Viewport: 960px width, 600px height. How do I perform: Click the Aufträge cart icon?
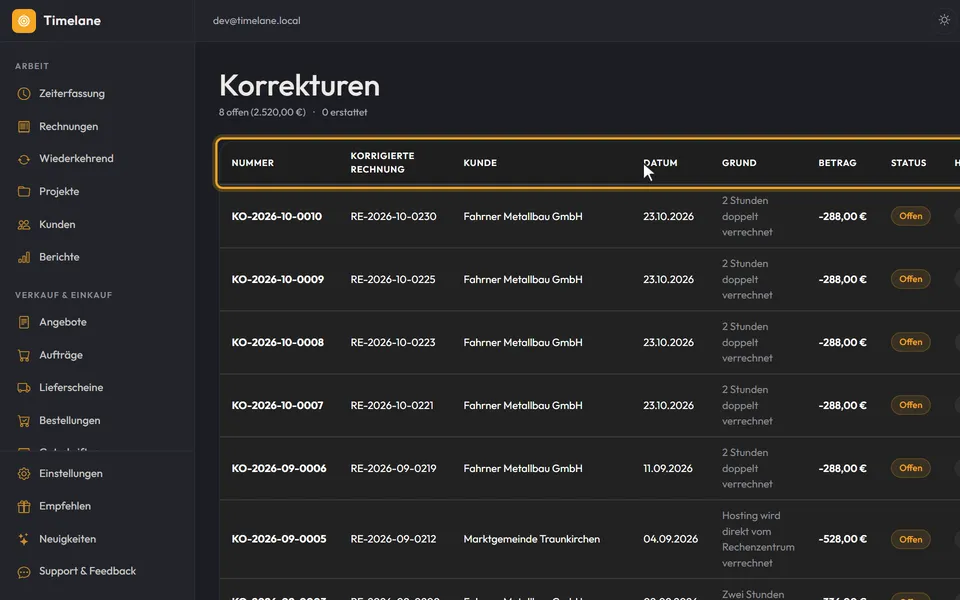pyautogui.click(x=24, y=355)
